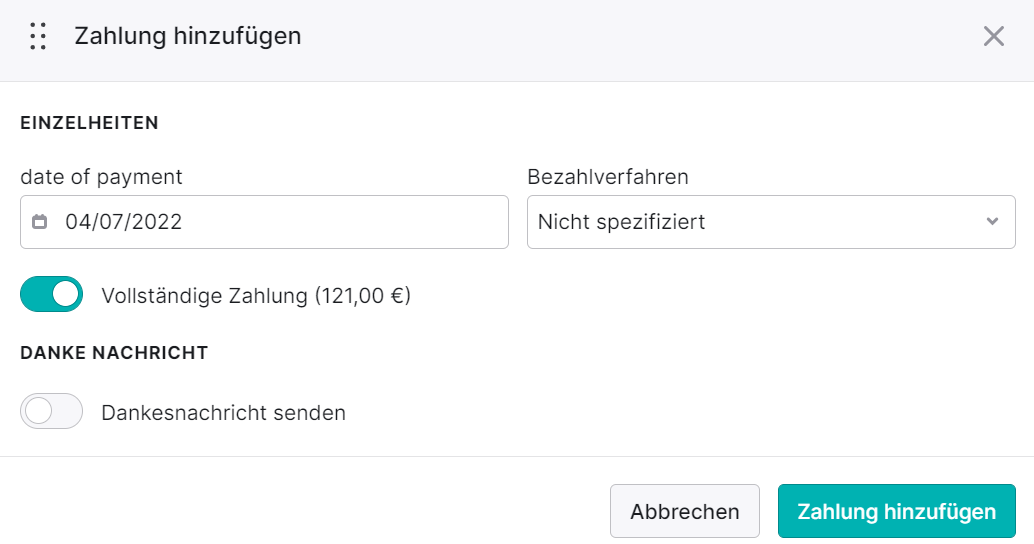Click the Dankesnachricht senden label text

tap(224, 413)
